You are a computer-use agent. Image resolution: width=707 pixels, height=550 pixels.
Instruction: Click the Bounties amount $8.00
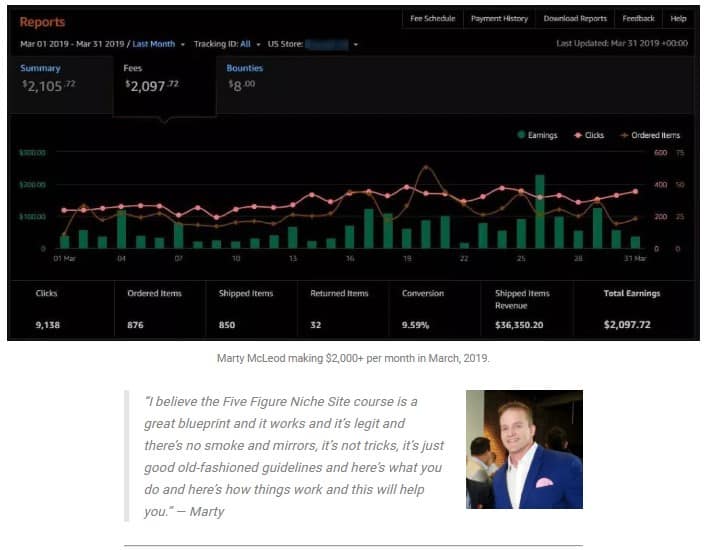242,85
